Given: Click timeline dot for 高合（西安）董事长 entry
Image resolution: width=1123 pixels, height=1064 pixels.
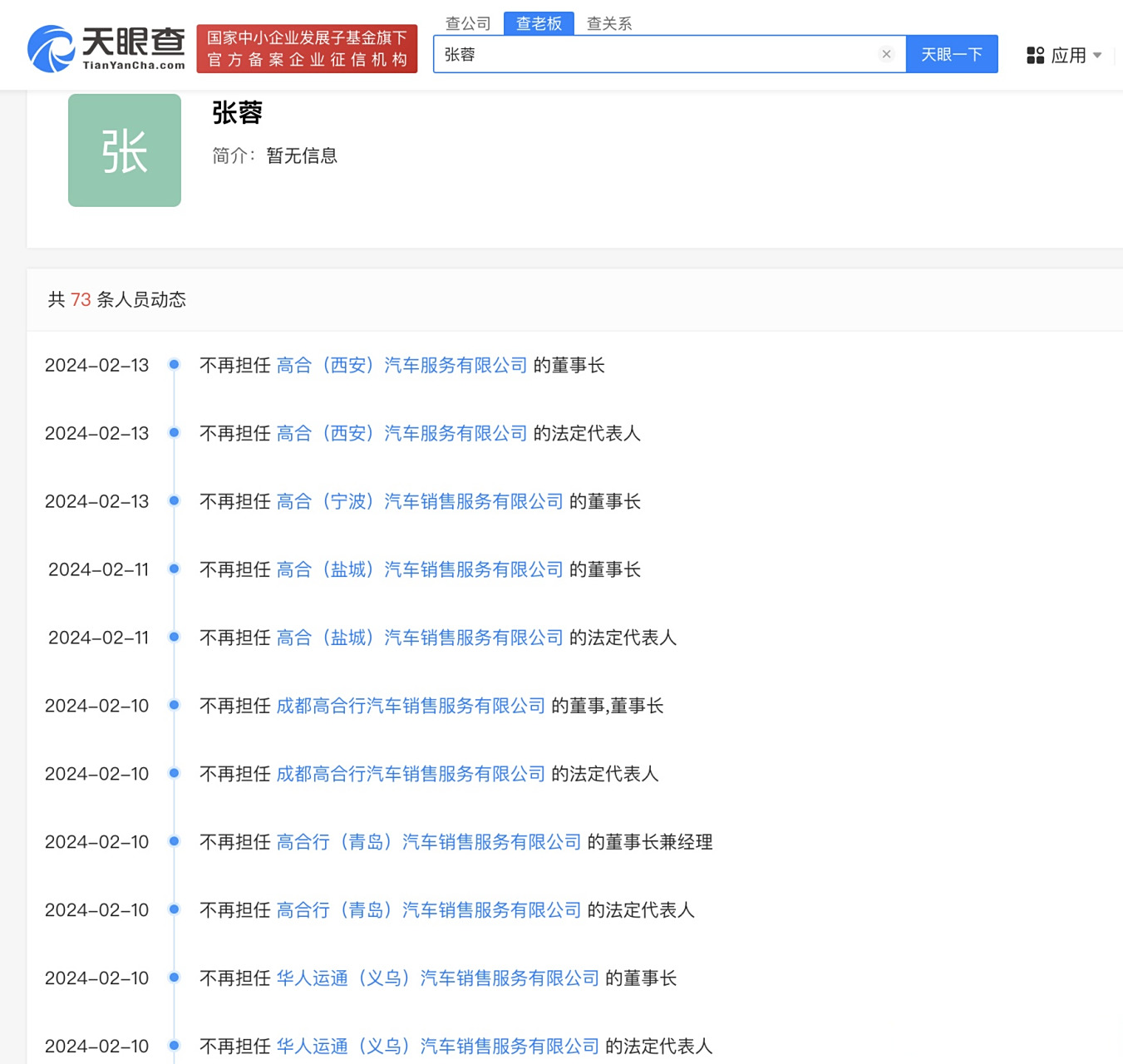Looking at the screenshot, I should [x=174, y=364].
